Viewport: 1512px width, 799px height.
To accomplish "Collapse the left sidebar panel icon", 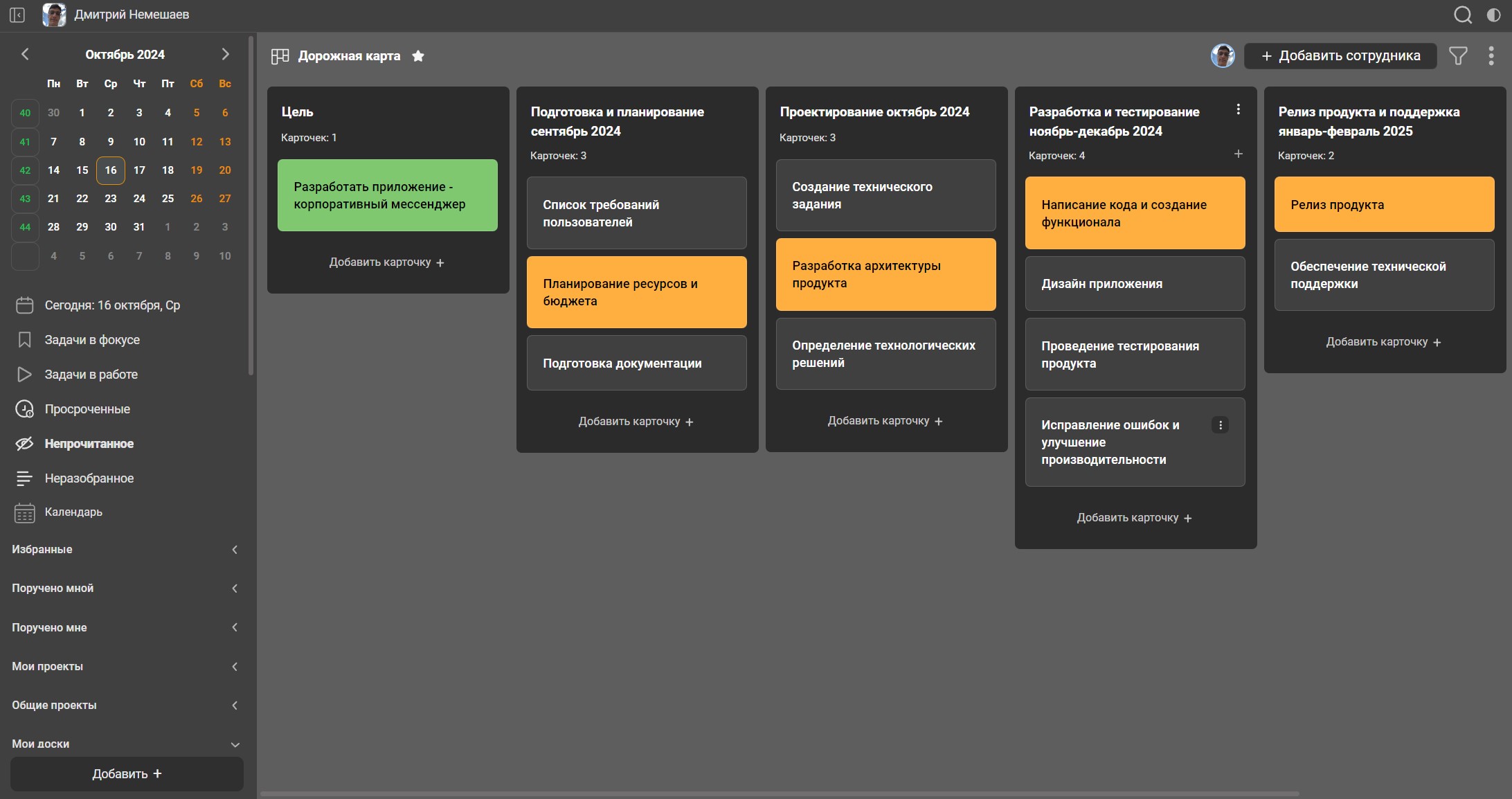I will pos(17,15).
